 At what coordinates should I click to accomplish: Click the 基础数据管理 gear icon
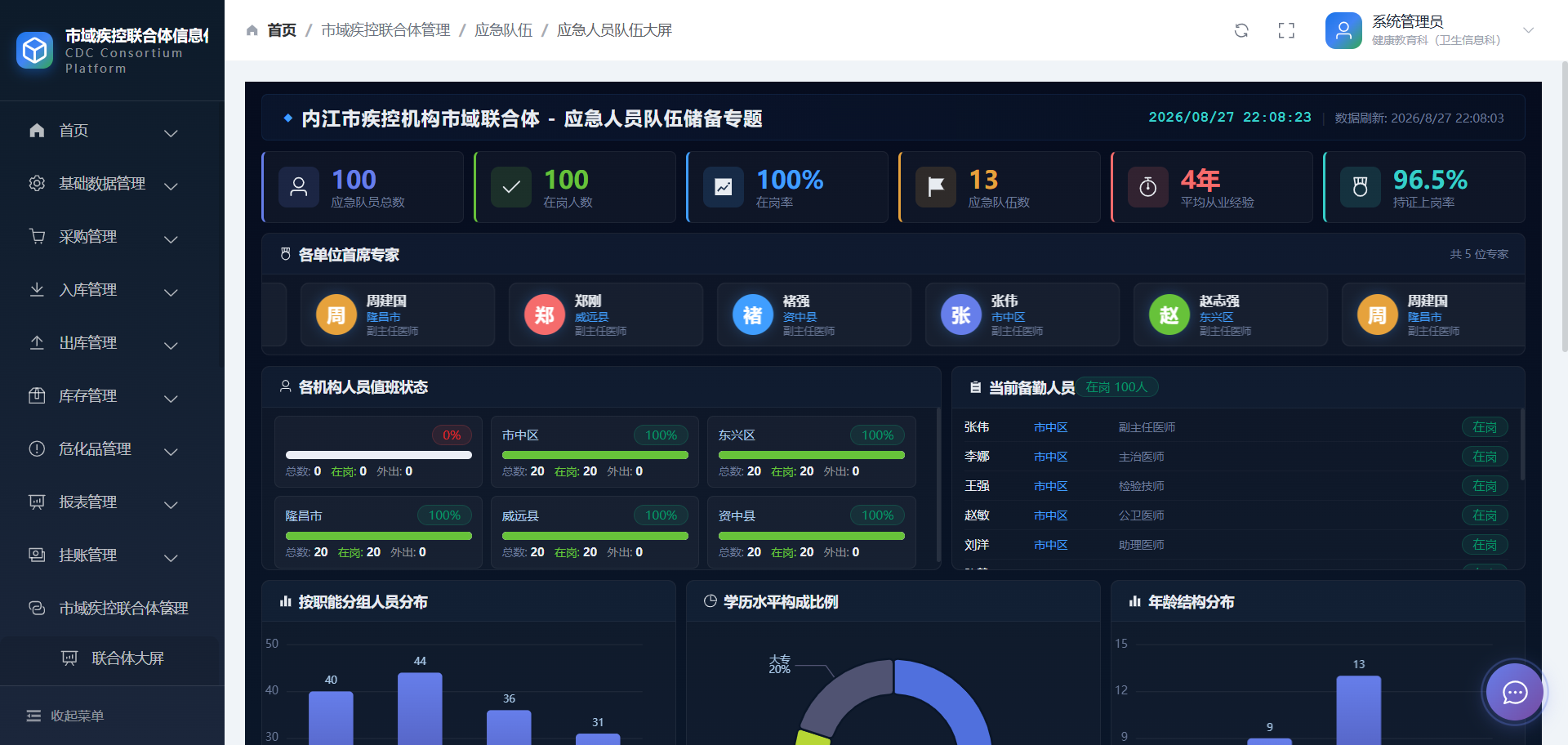37,183
